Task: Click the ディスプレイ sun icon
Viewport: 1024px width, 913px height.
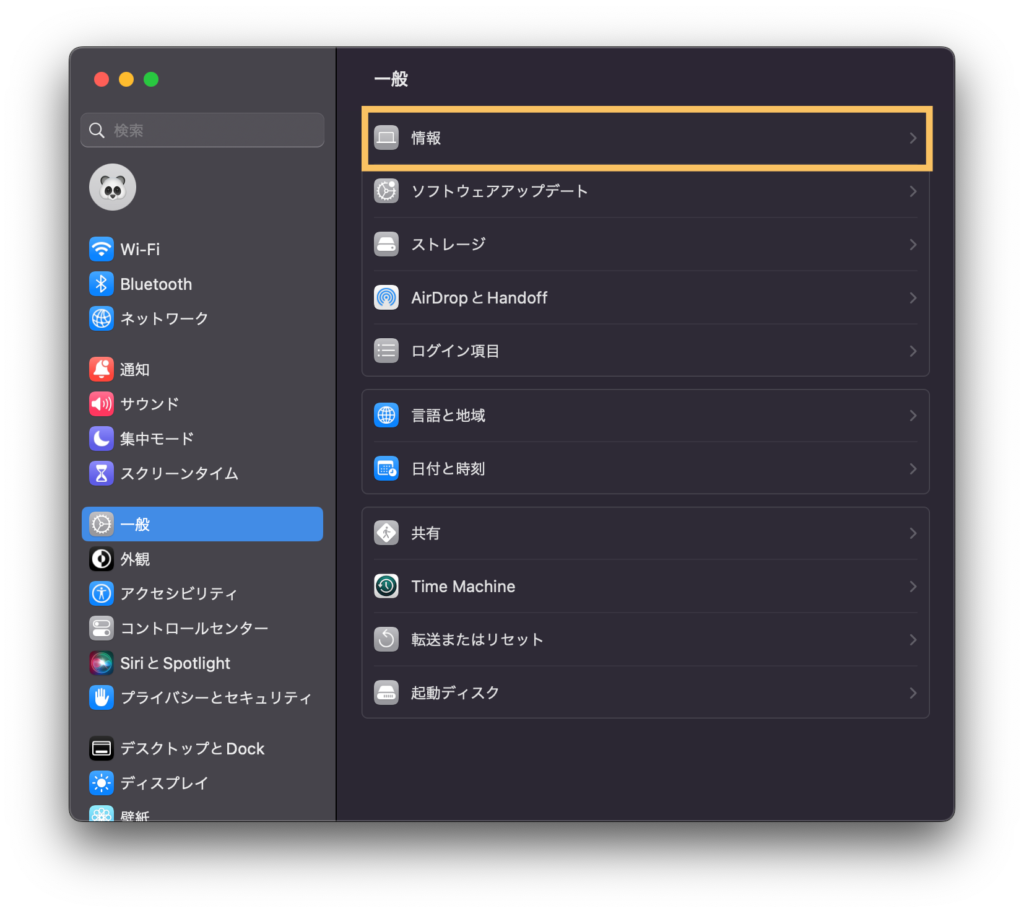Action: click(x=101, y=782)
